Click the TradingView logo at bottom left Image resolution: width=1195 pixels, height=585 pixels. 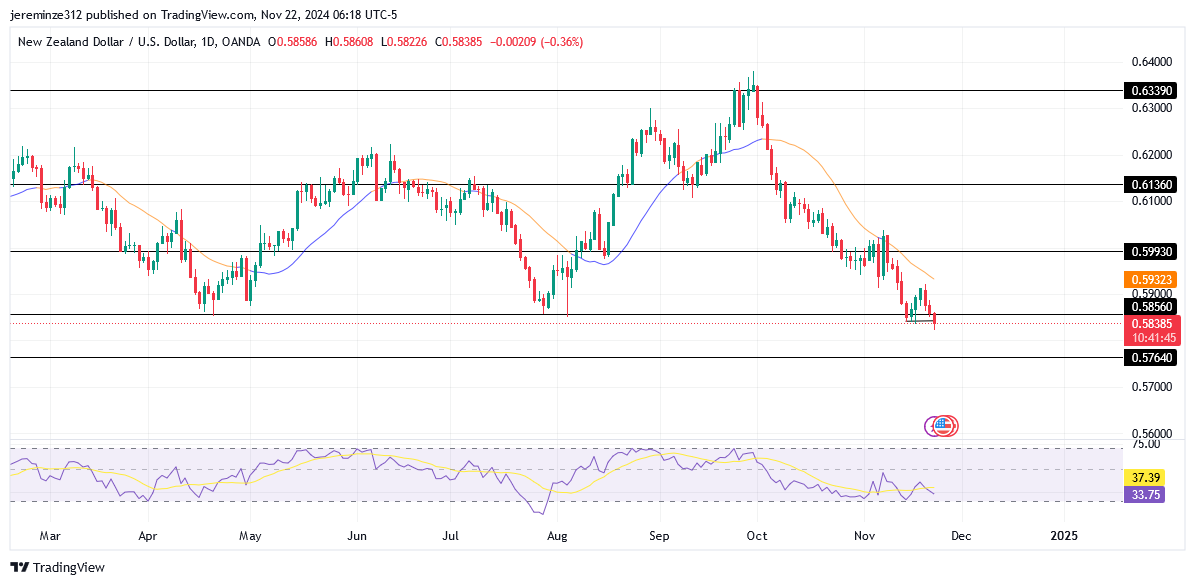coord(57,567)
